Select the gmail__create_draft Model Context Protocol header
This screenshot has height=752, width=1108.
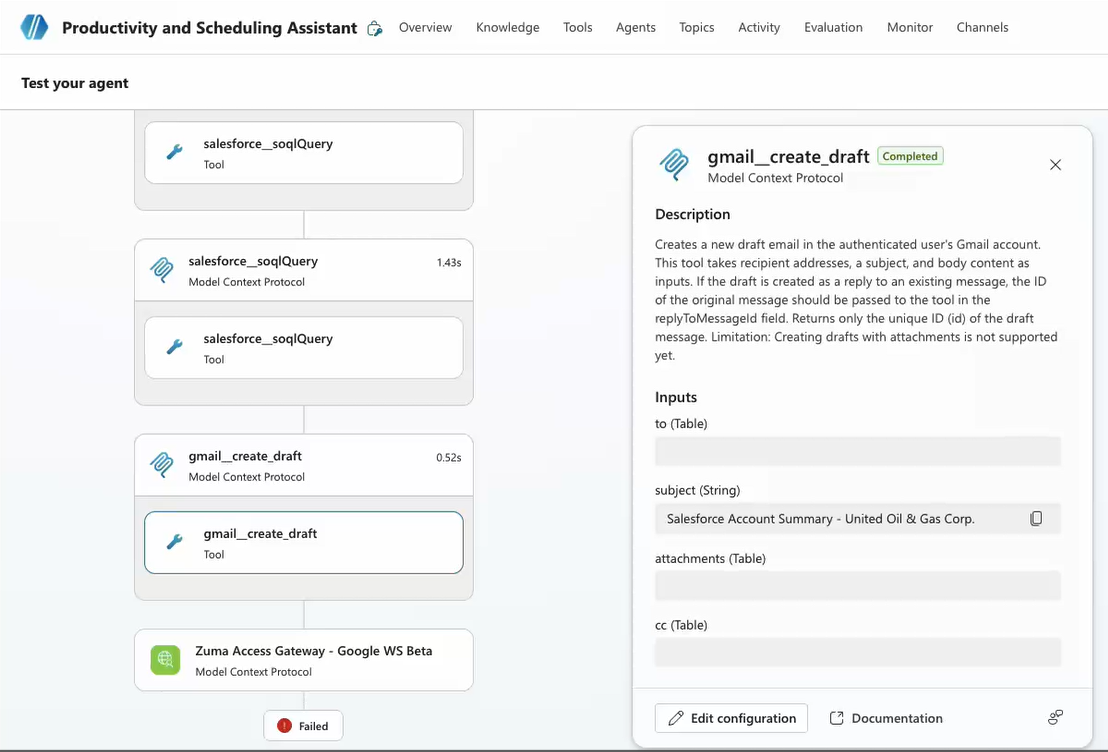(304, 465)
